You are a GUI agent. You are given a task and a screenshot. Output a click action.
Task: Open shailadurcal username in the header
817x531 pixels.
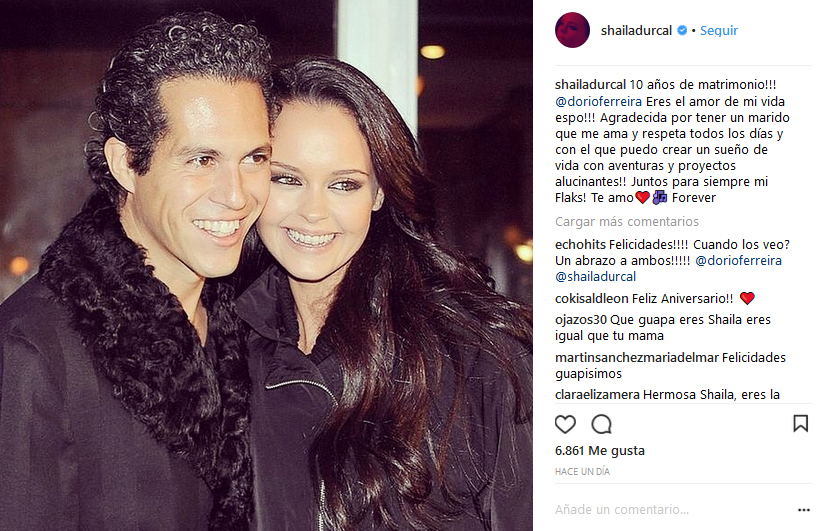(636, 31)
